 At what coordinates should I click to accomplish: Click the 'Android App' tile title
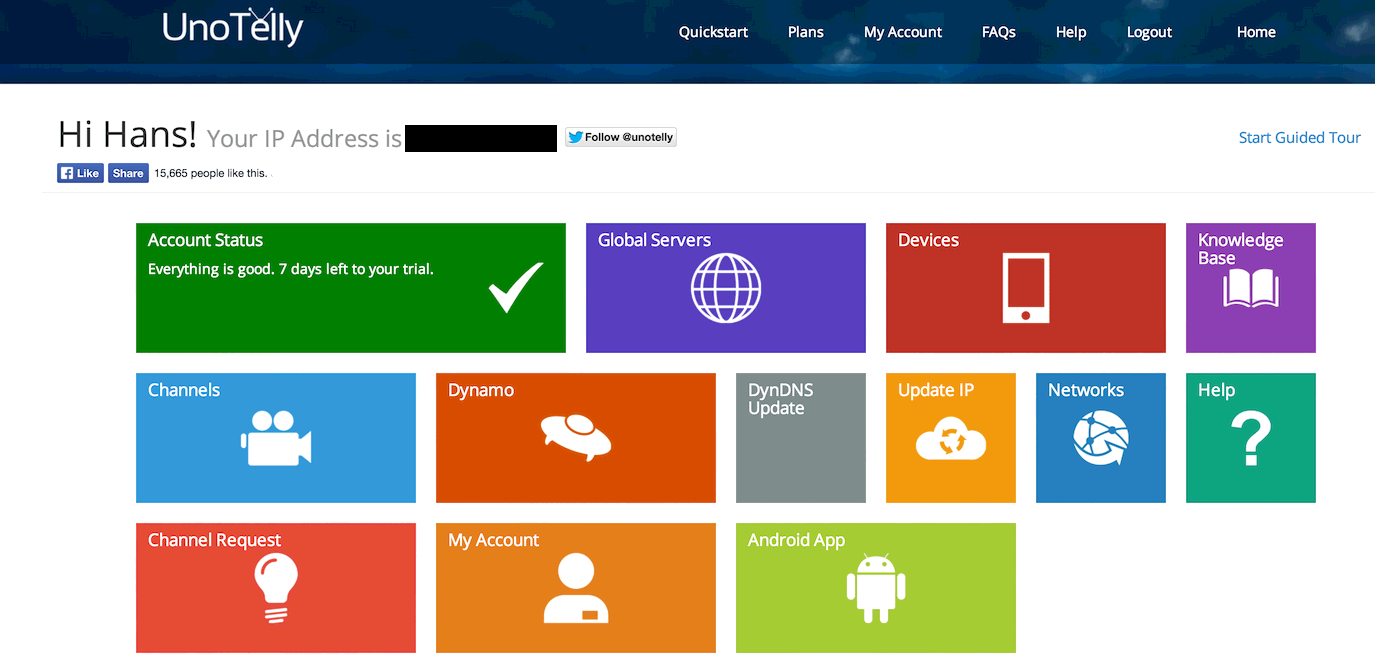[x=796, y=540]
